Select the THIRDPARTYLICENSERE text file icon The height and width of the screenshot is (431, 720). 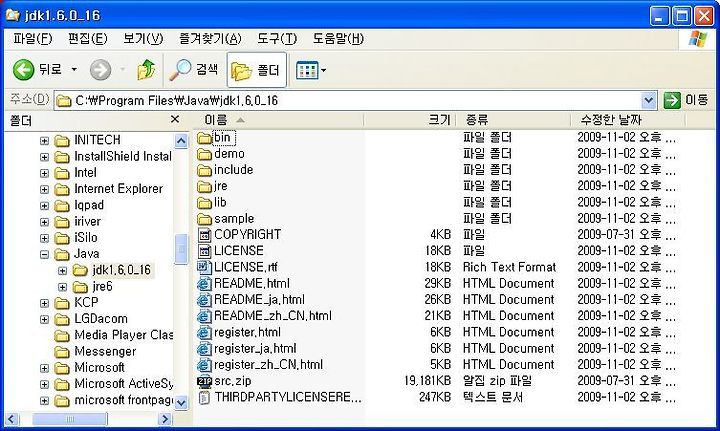tap(204, 397)
